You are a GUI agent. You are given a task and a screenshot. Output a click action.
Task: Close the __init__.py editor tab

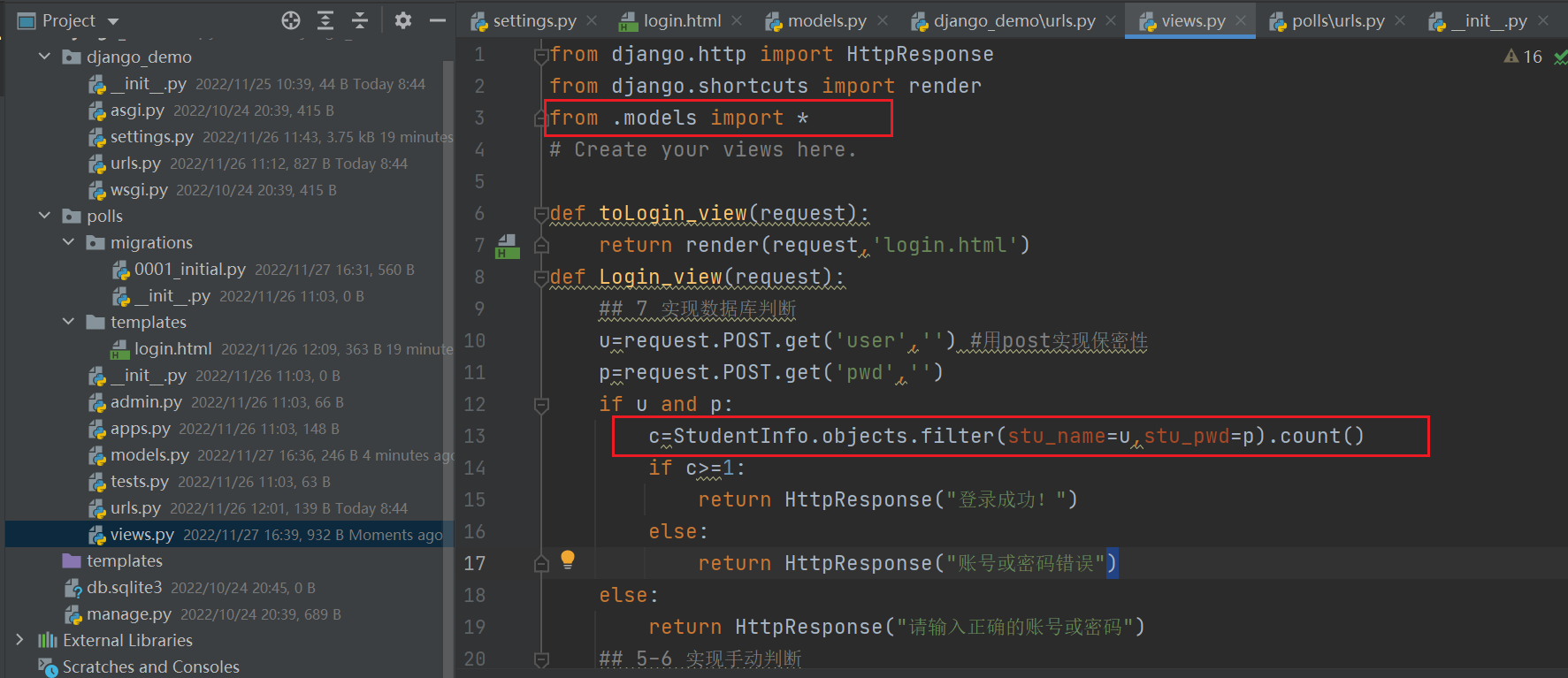click(x=1543, y=20)
